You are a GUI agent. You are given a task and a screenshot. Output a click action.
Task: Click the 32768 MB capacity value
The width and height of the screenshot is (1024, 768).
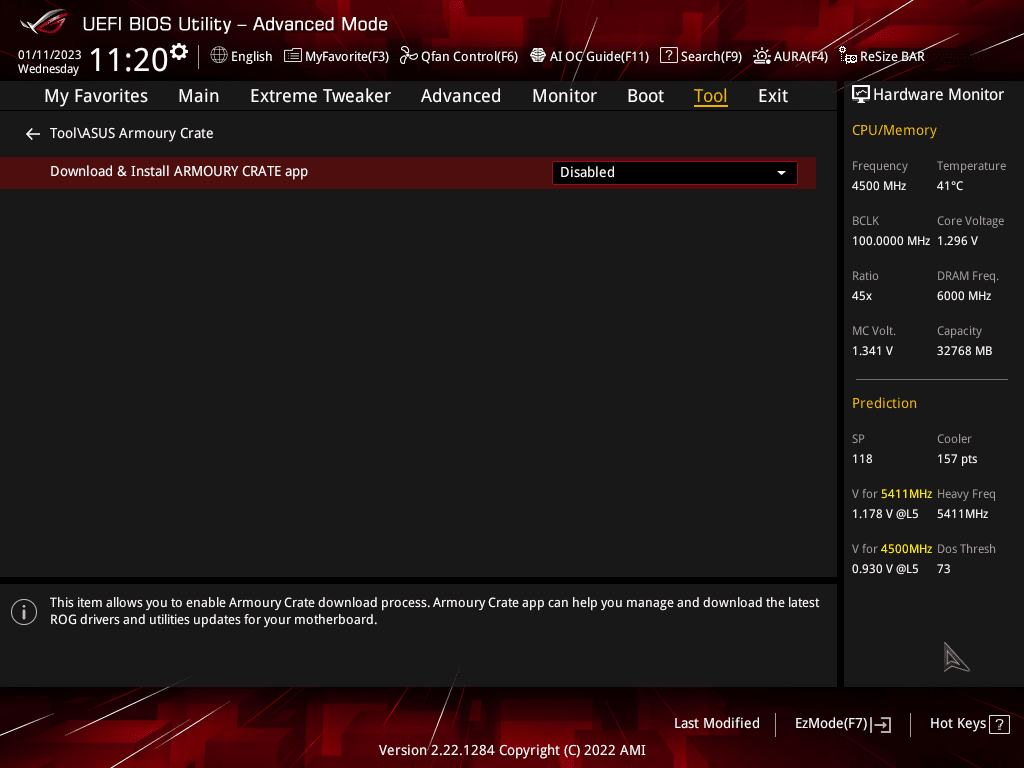coord(964,351)
